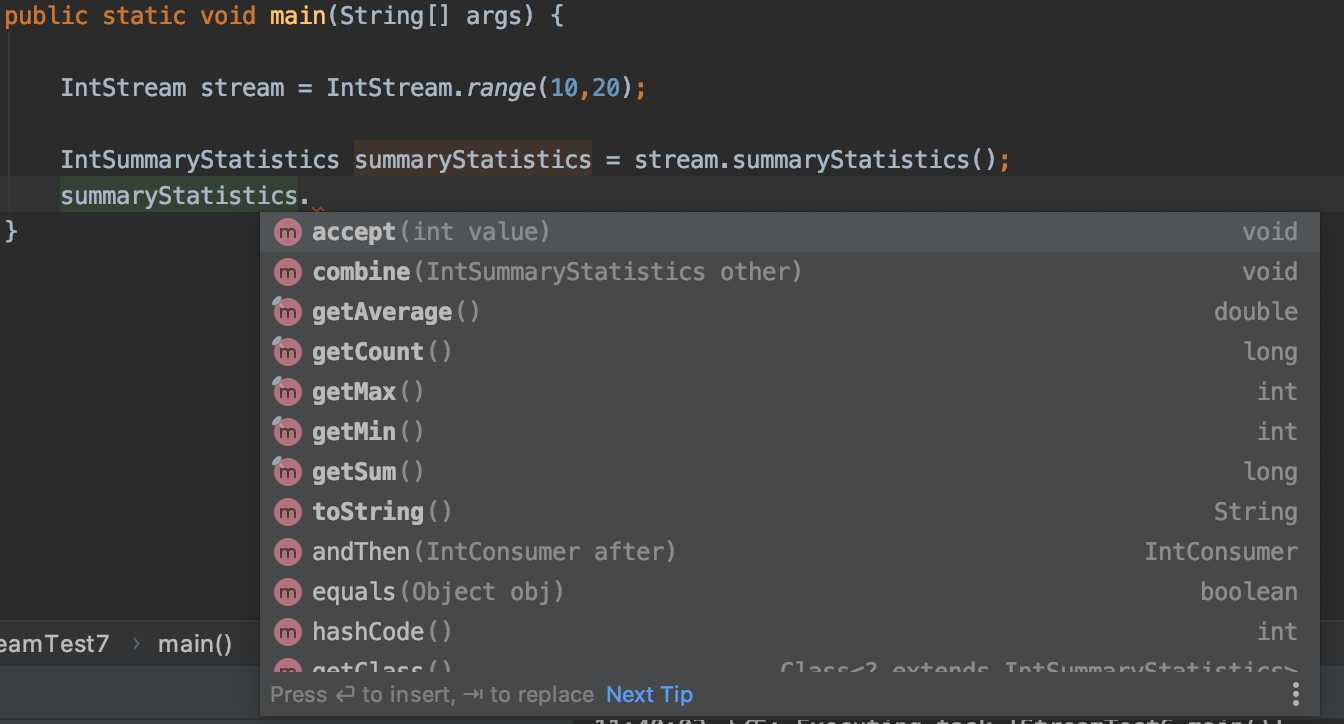This screenshot has height=724, width=1344.
Task: Click method icon beside getCount suggestion
Action: pyautogui.click(x=287, y=352)
